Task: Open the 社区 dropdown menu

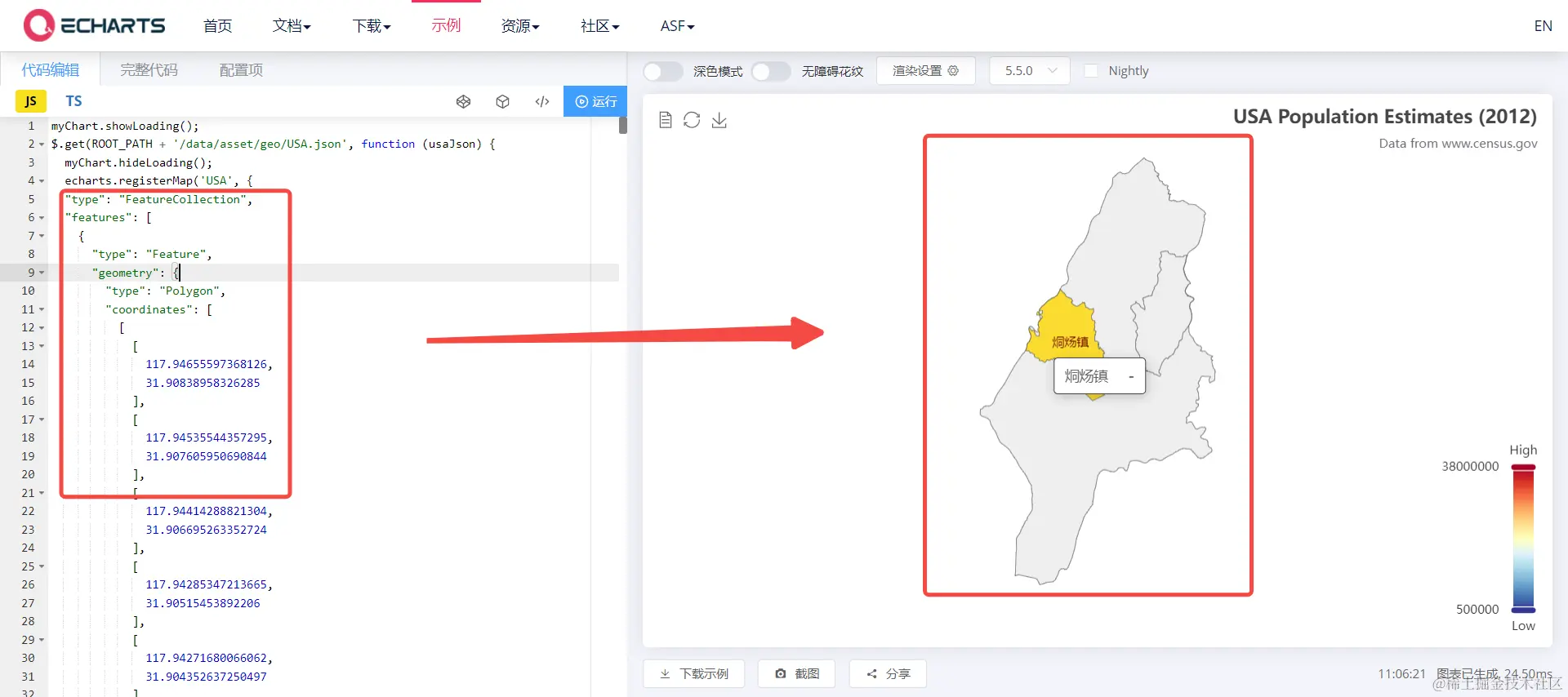Action: [x=600, y=26]
